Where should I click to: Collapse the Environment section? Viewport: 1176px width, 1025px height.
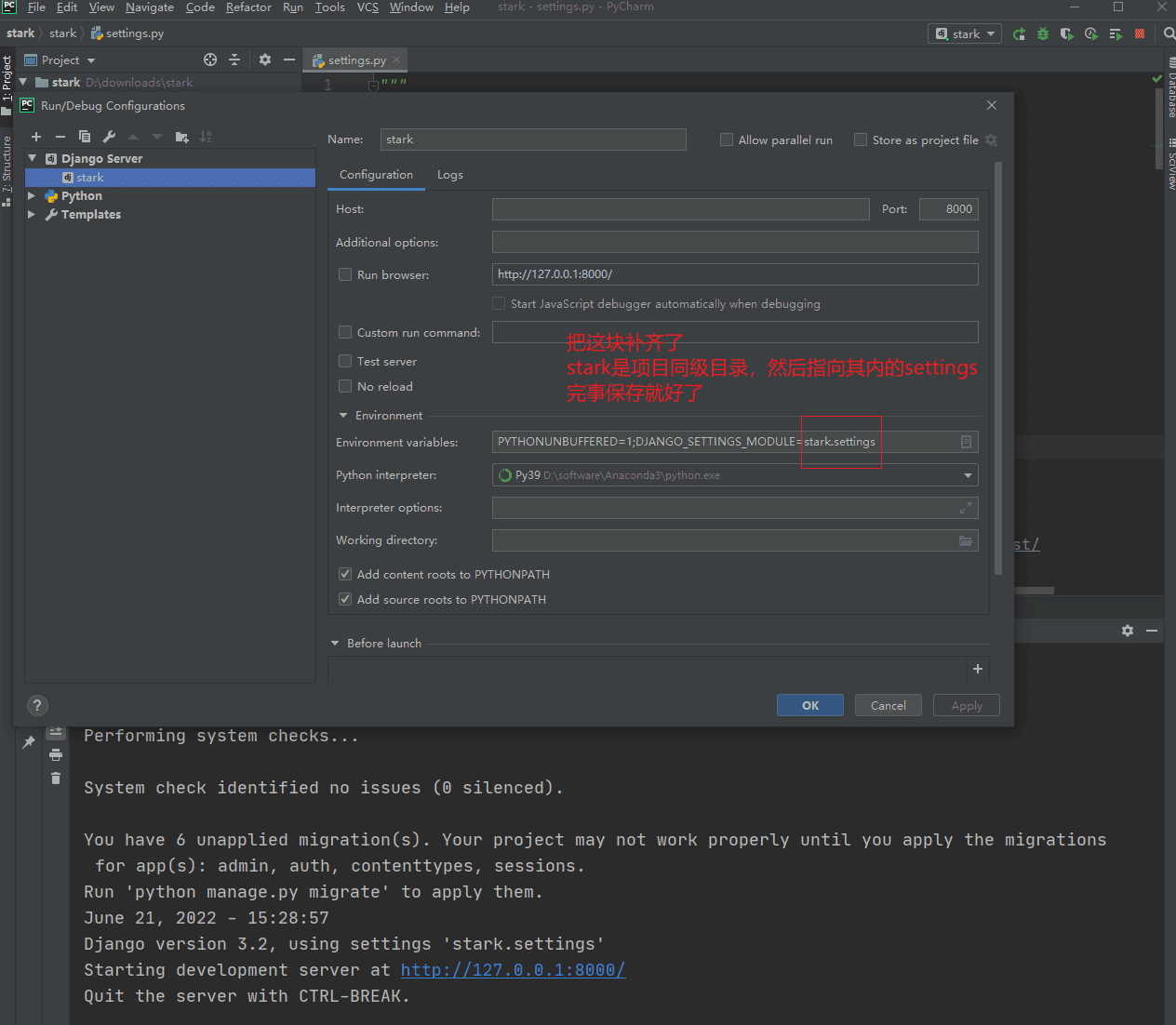(x=343, y=415)
